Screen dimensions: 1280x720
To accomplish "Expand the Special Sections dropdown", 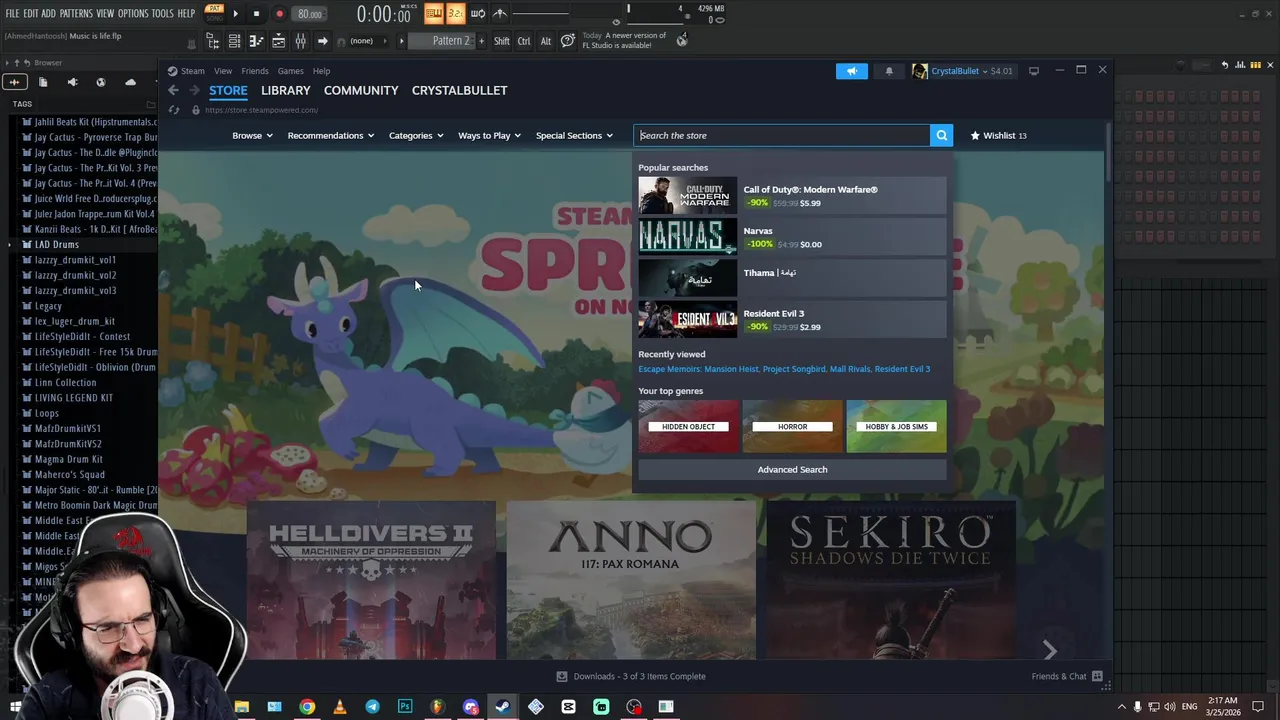I will point(574,135).
